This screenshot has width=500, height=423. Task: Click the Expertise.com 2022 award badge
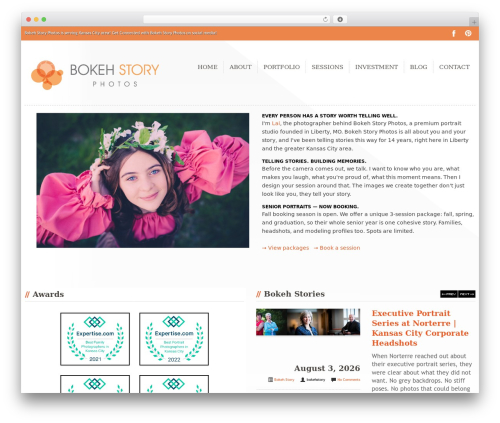(174, 339)
